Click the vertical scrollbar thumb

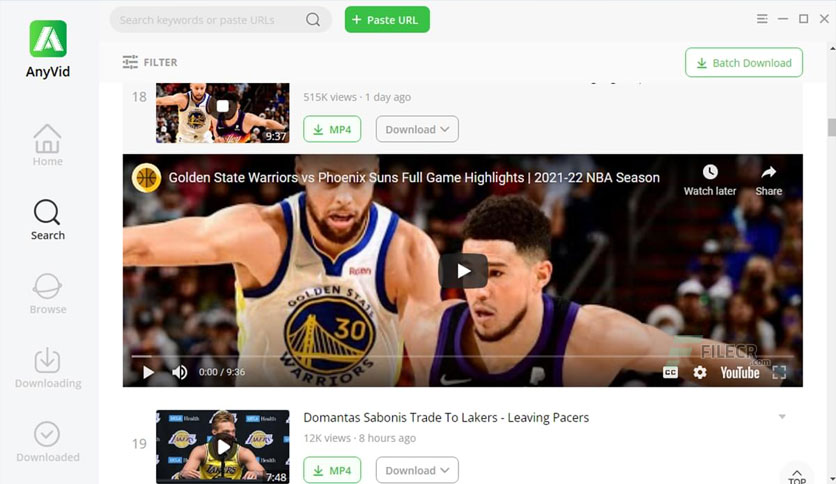832,127
